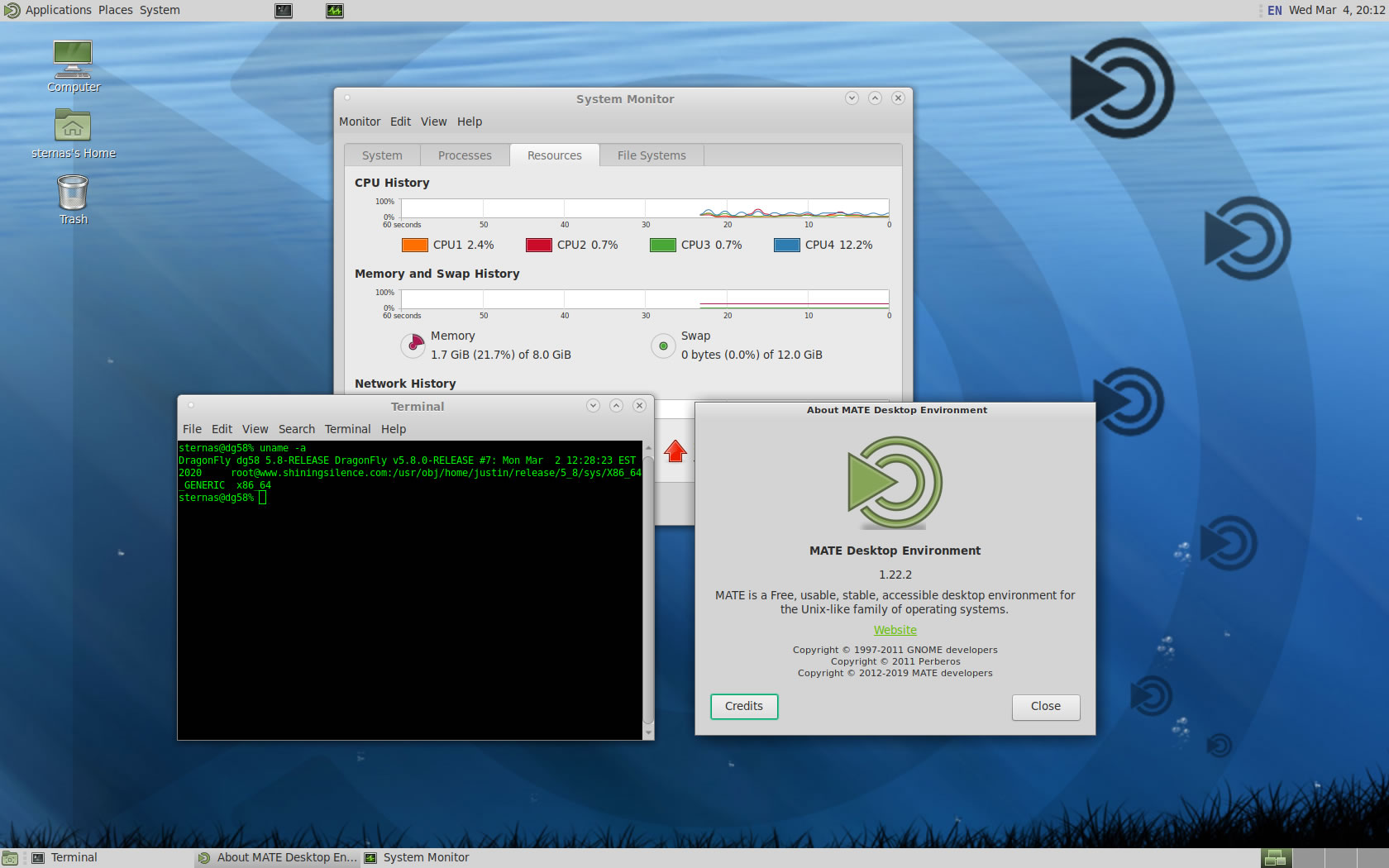Switch to About MATE Desktop taskbar entry
1389x868 pixels.
click(277, 858)
